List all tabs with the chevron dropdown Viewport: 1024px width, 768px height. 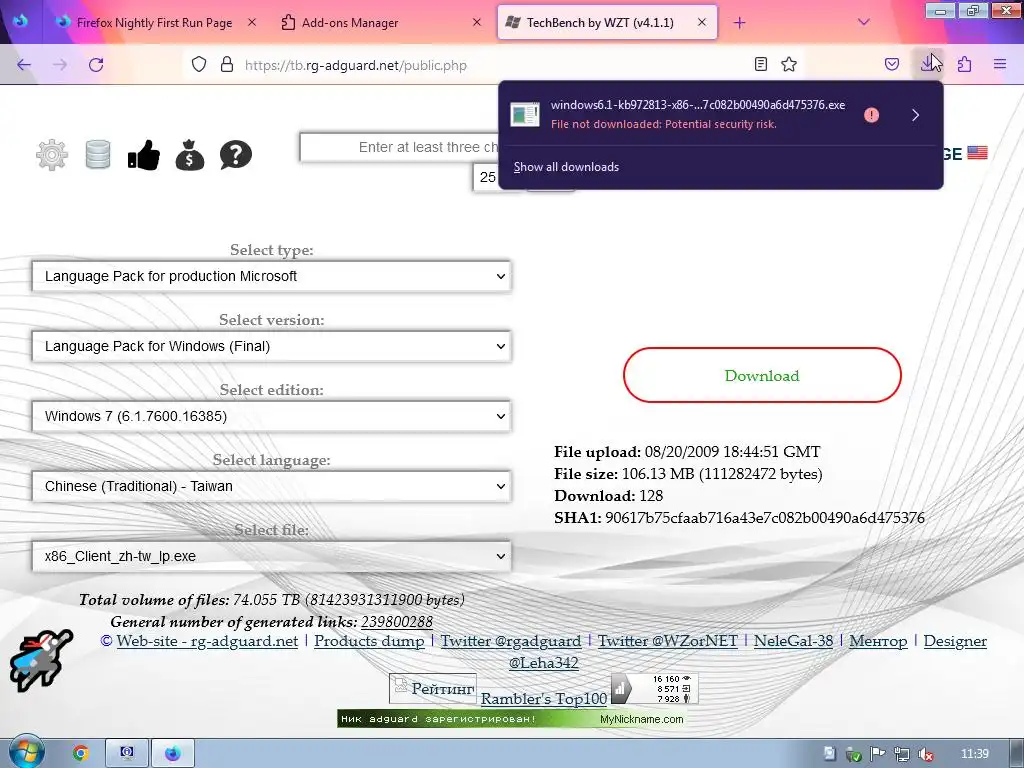click(x=863, y=22)
